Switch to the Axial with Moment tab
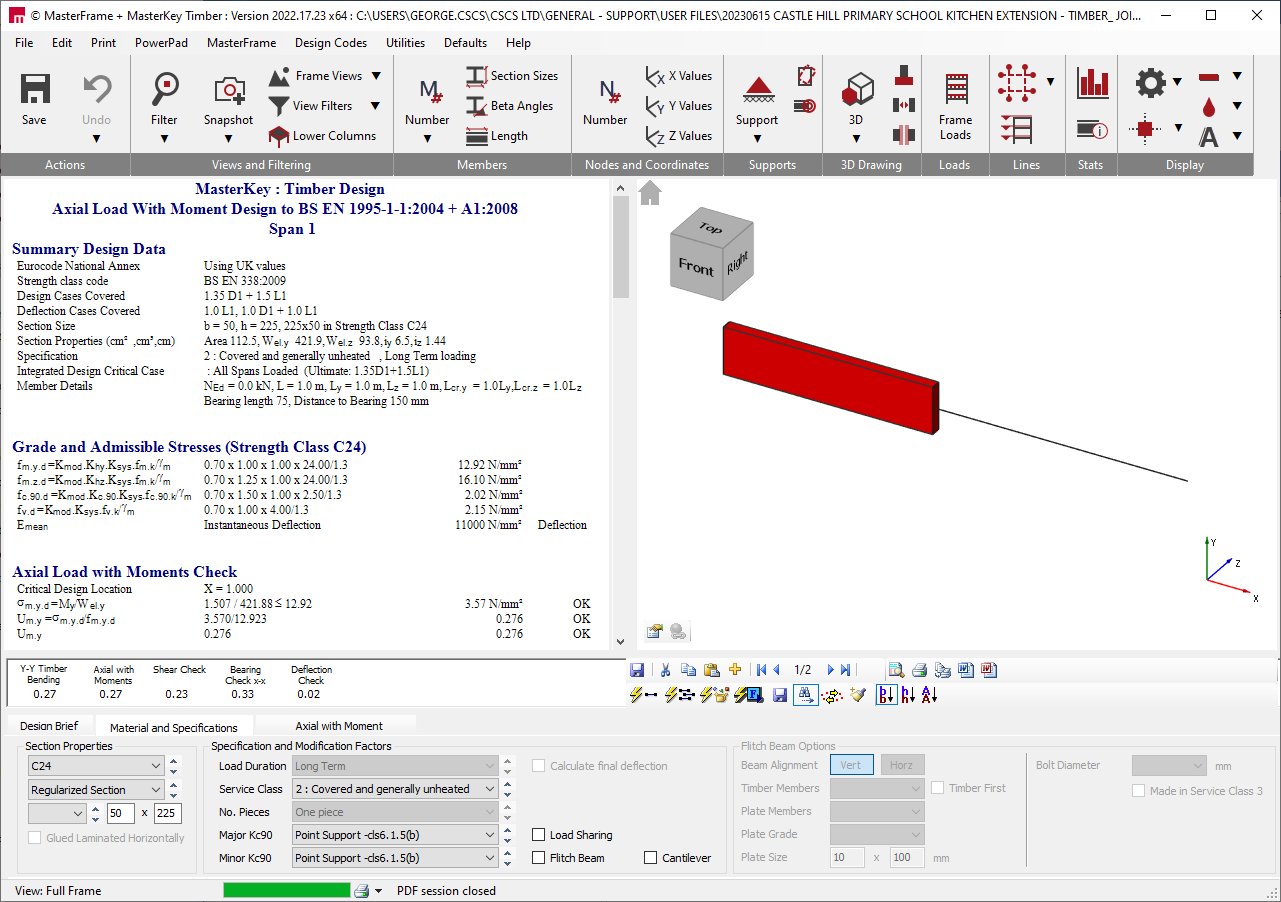Viewport: 1281px width, 902px height. point(338,726)
